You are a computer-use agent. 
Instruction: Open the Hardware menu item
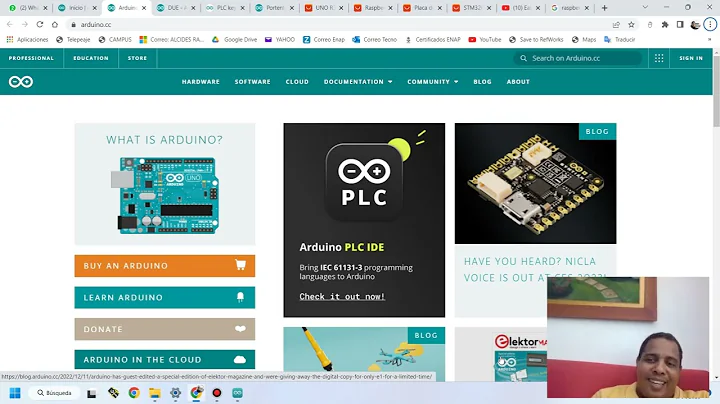201,82
